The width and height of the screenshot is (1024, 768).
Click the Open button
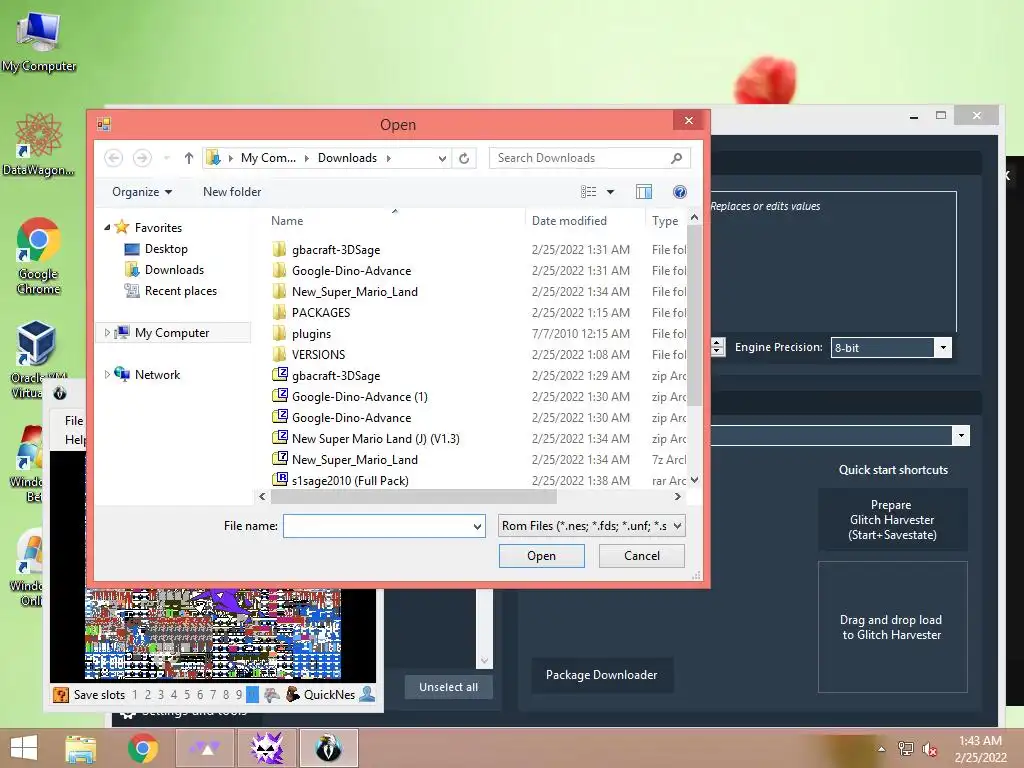[x=541, y=556]
